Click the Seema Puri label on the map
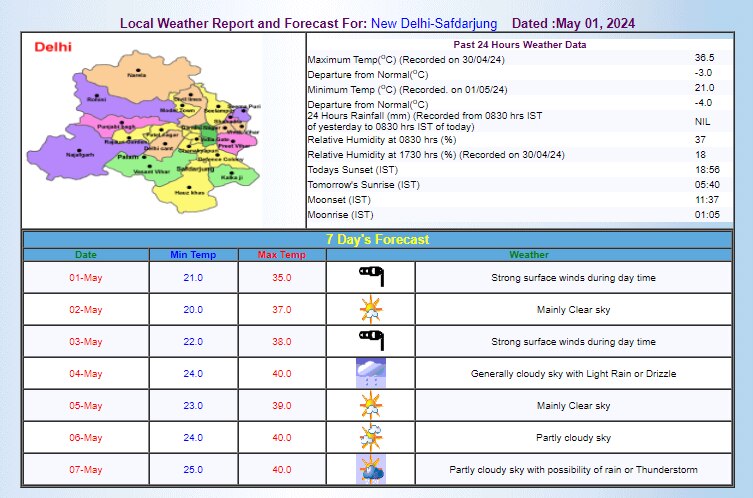The width and height of the screenshot is (753, 498). 244,106
